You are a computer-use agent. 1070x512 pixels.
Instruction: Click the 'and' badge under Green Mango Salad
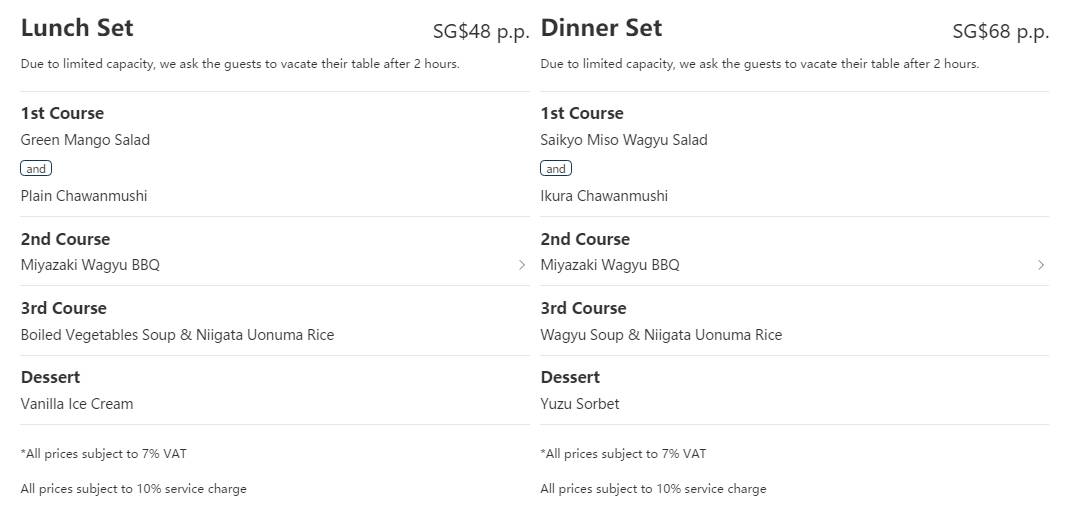pyautogui.click(x=36, y=168)
